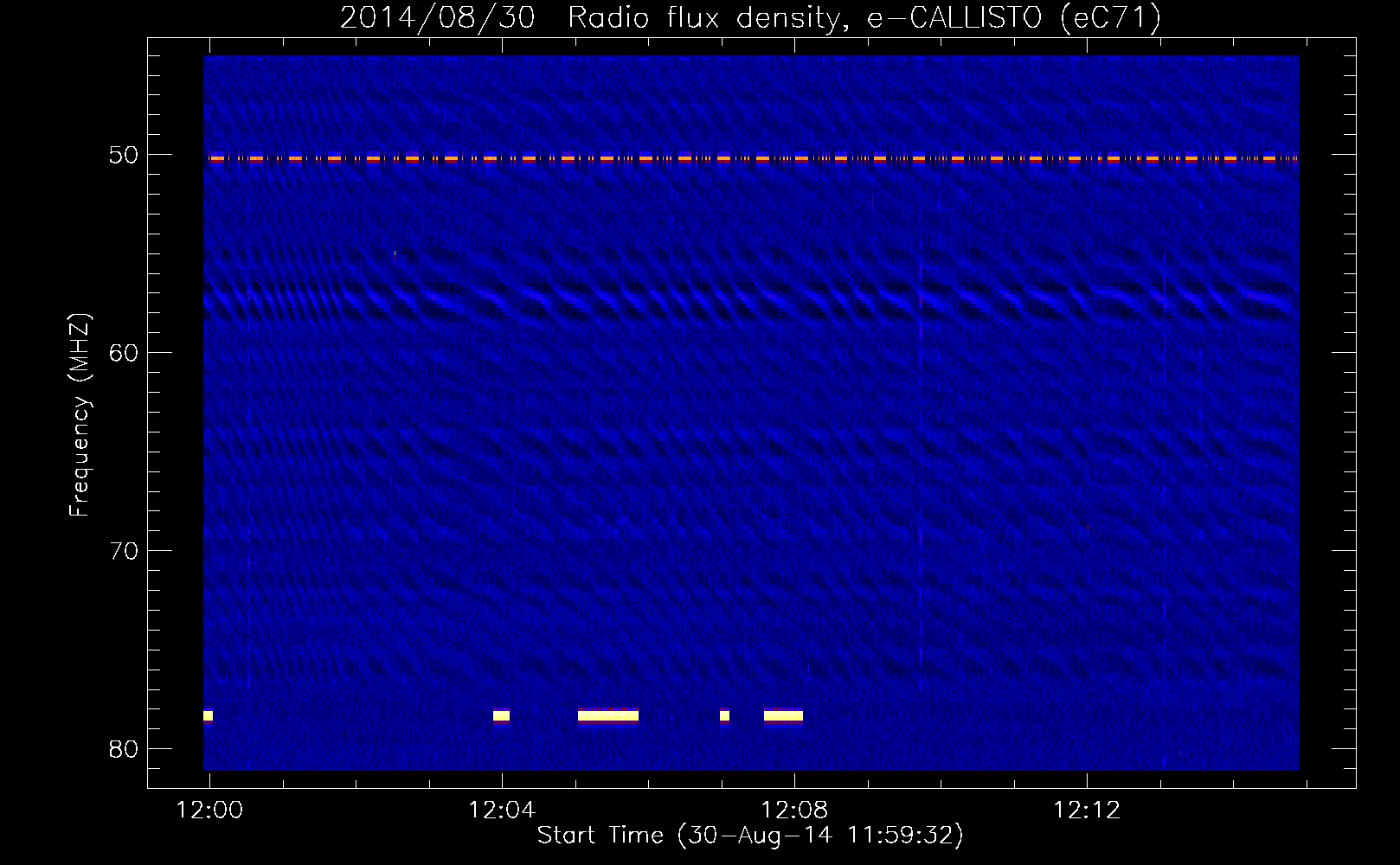Click the 'Frequency (MHZ)' y-axis label

click(x=79, y=414)
